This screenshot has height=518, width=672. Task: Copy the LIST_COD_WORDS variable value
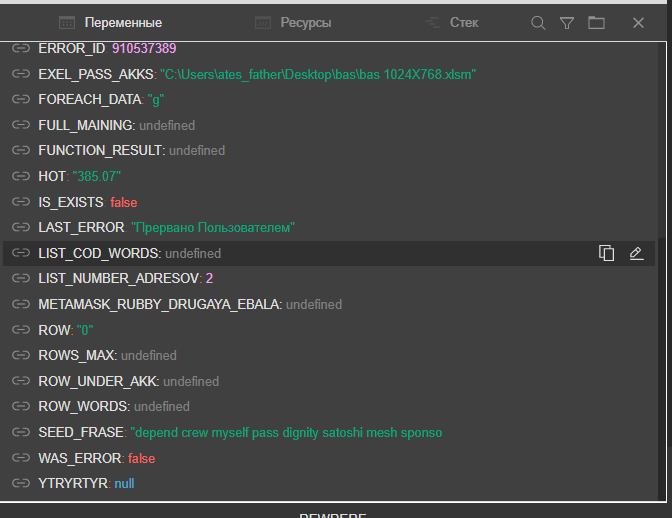tap(606, 253)
